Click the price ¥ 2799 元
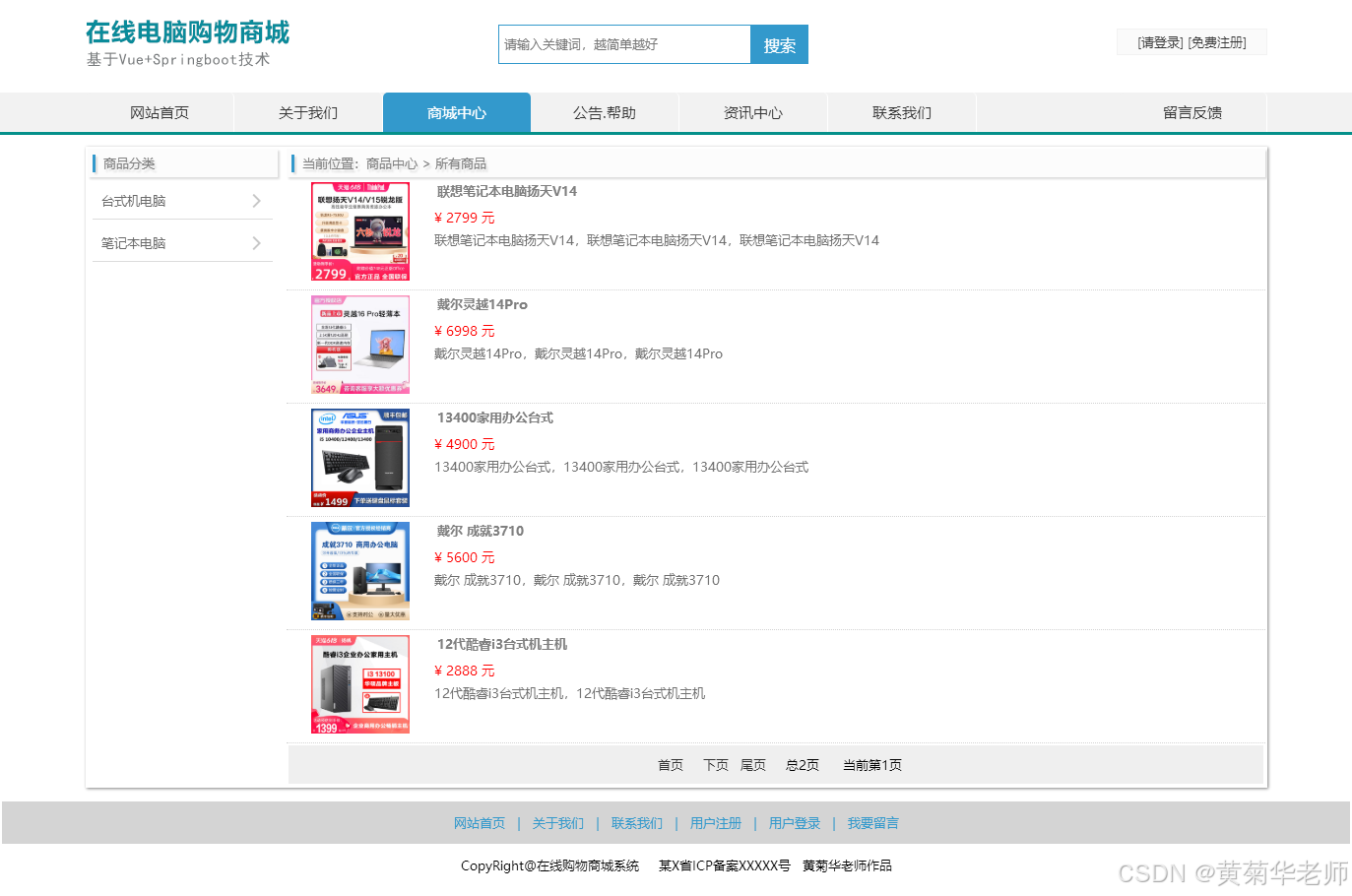The width and height of the screenshot is (1352, 896). pos(465,218)
